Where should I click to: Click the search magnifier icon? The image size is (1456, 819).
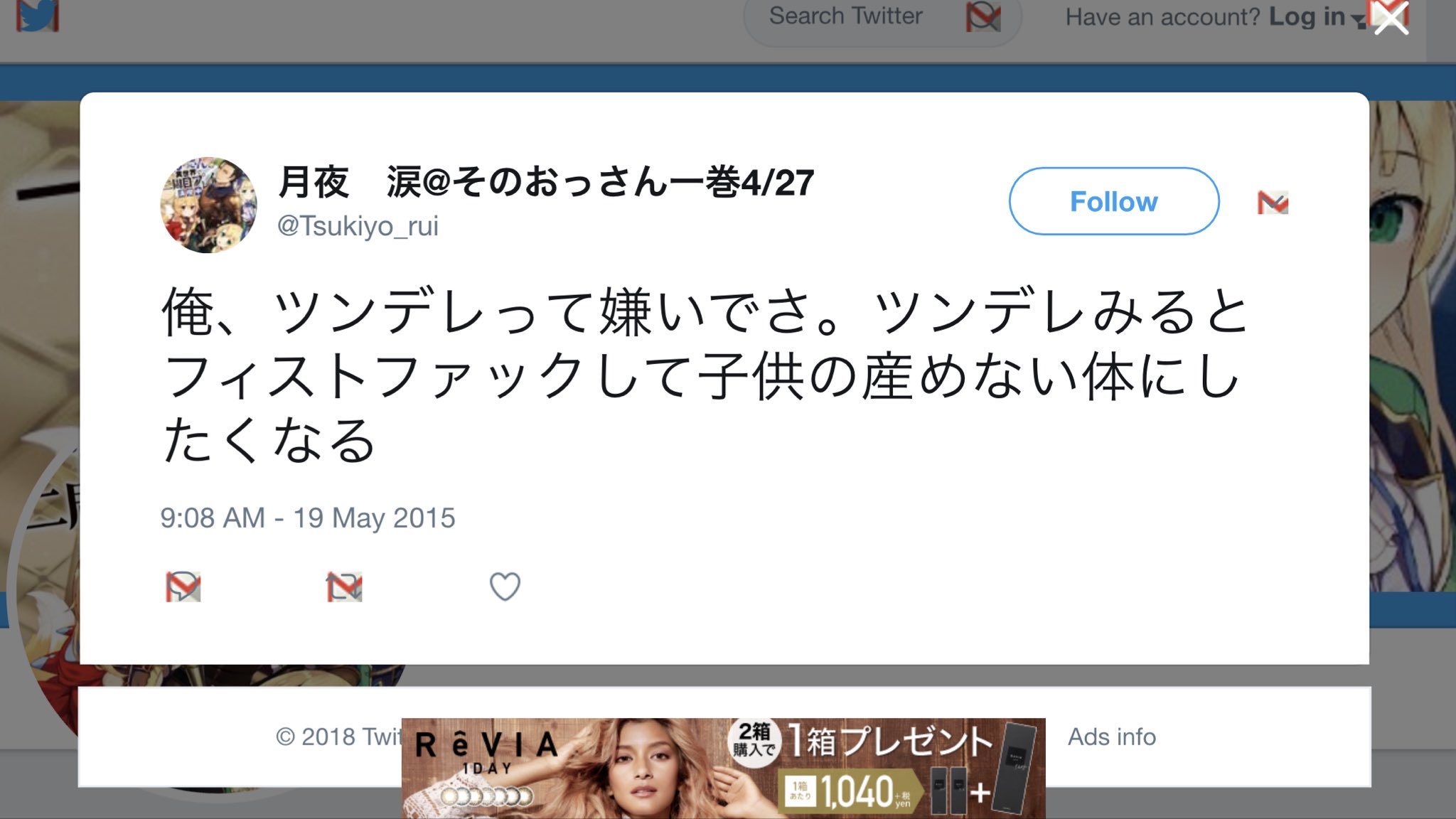(x=983, y=17)
